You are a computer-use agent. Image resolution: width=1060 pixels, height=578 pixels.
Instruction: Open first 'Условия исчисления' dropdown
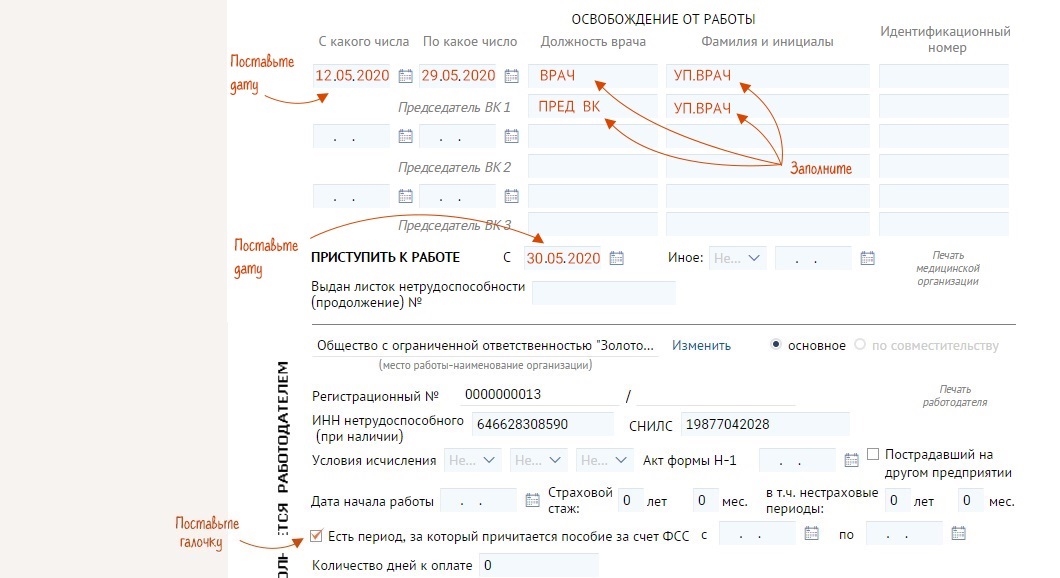pyautogui.click(x=474, y=460)
